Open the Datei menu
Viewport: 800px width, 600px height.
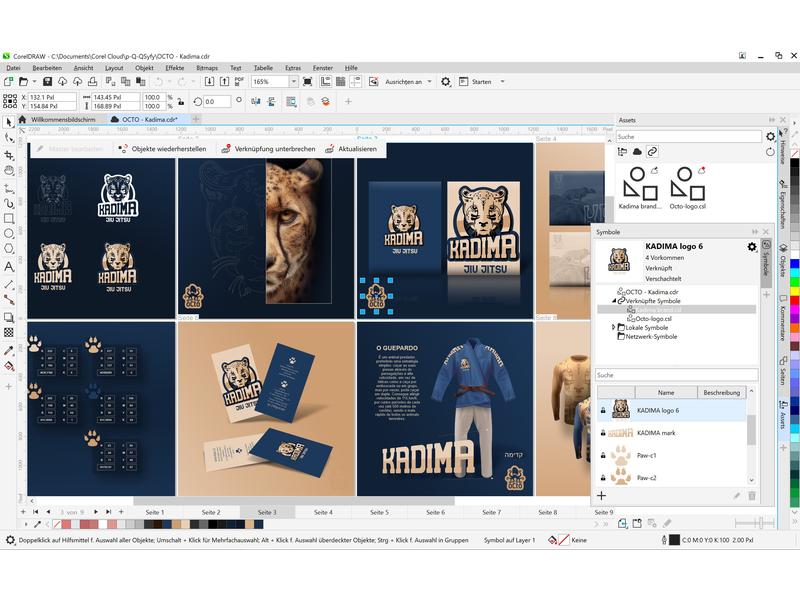13,68
